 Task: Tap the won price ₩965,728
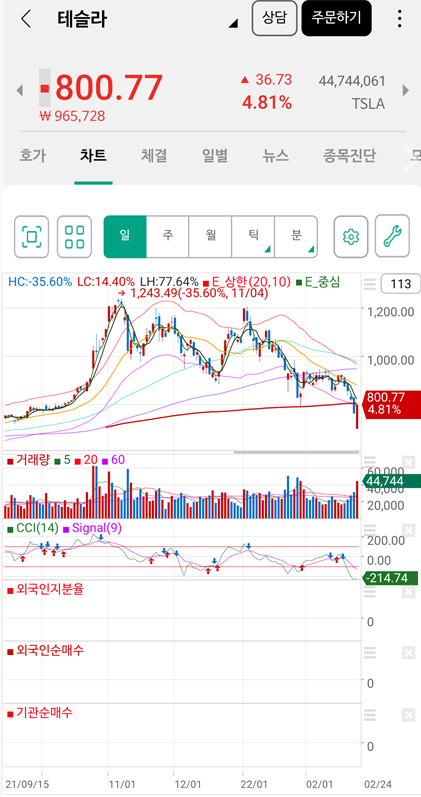[x=72, y=116]
